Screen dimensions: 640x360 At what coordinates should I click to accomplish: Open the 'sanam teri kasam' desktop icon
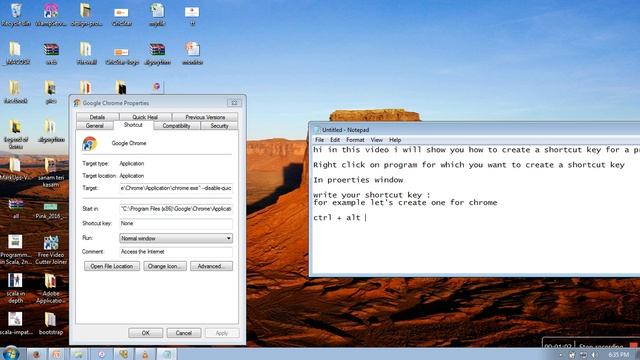coord(51,172)
